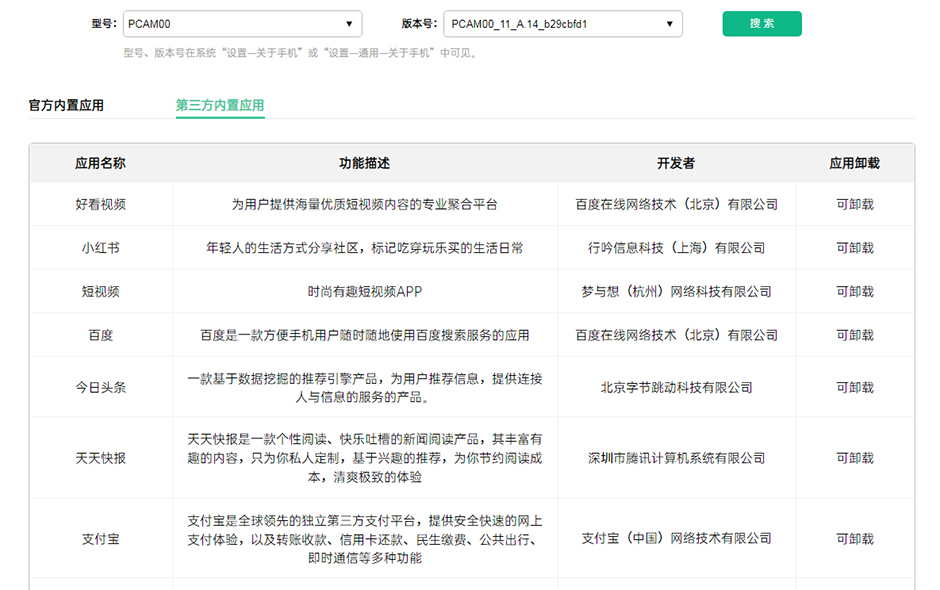Image resolution: width=940 pixels, height=590 pixels.
Task: Select the 今日头条 app name cell
Action: pos(101,387)
